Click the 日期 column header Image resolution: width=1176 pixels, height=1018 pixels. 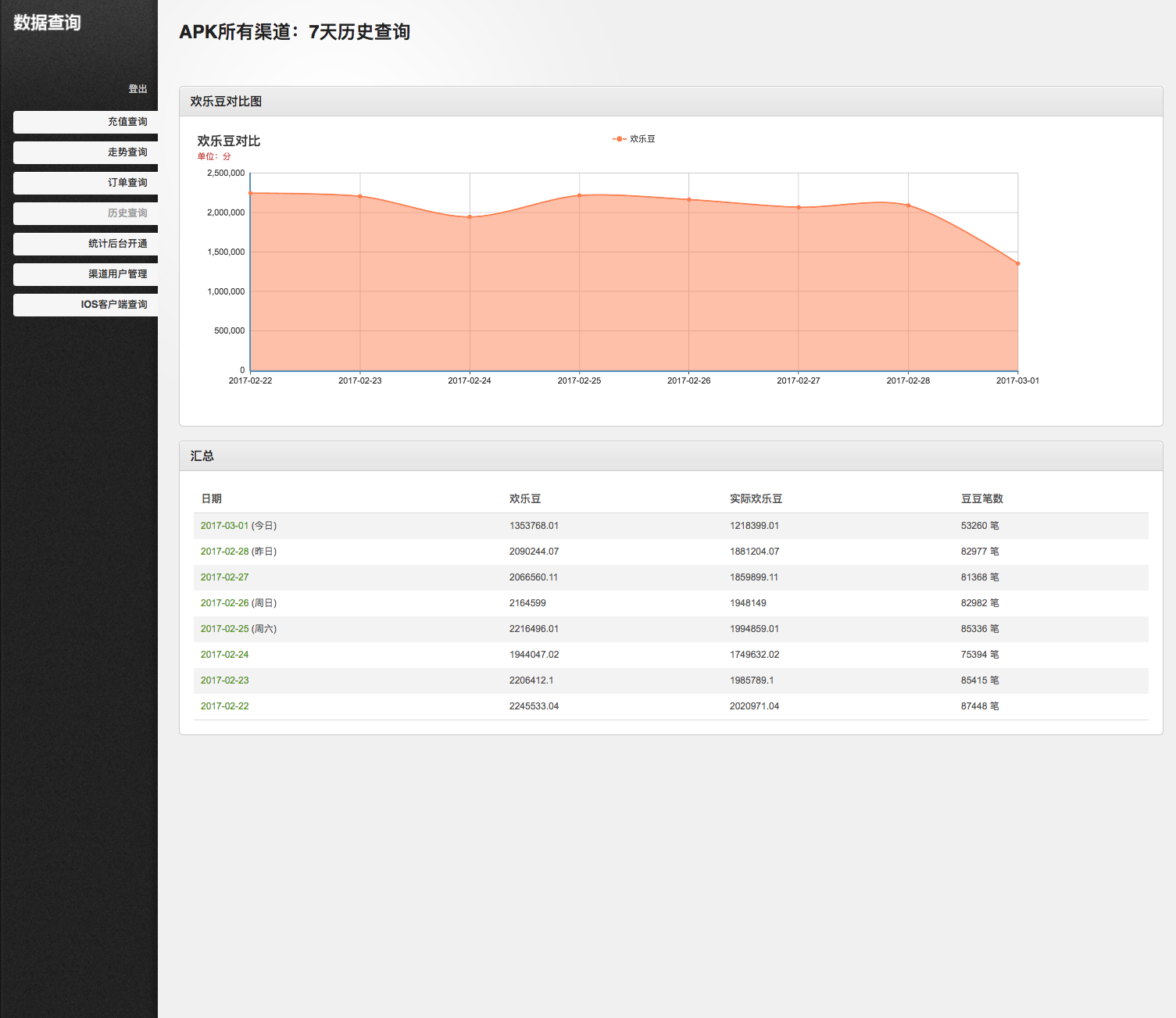click(x=211, y=498)
